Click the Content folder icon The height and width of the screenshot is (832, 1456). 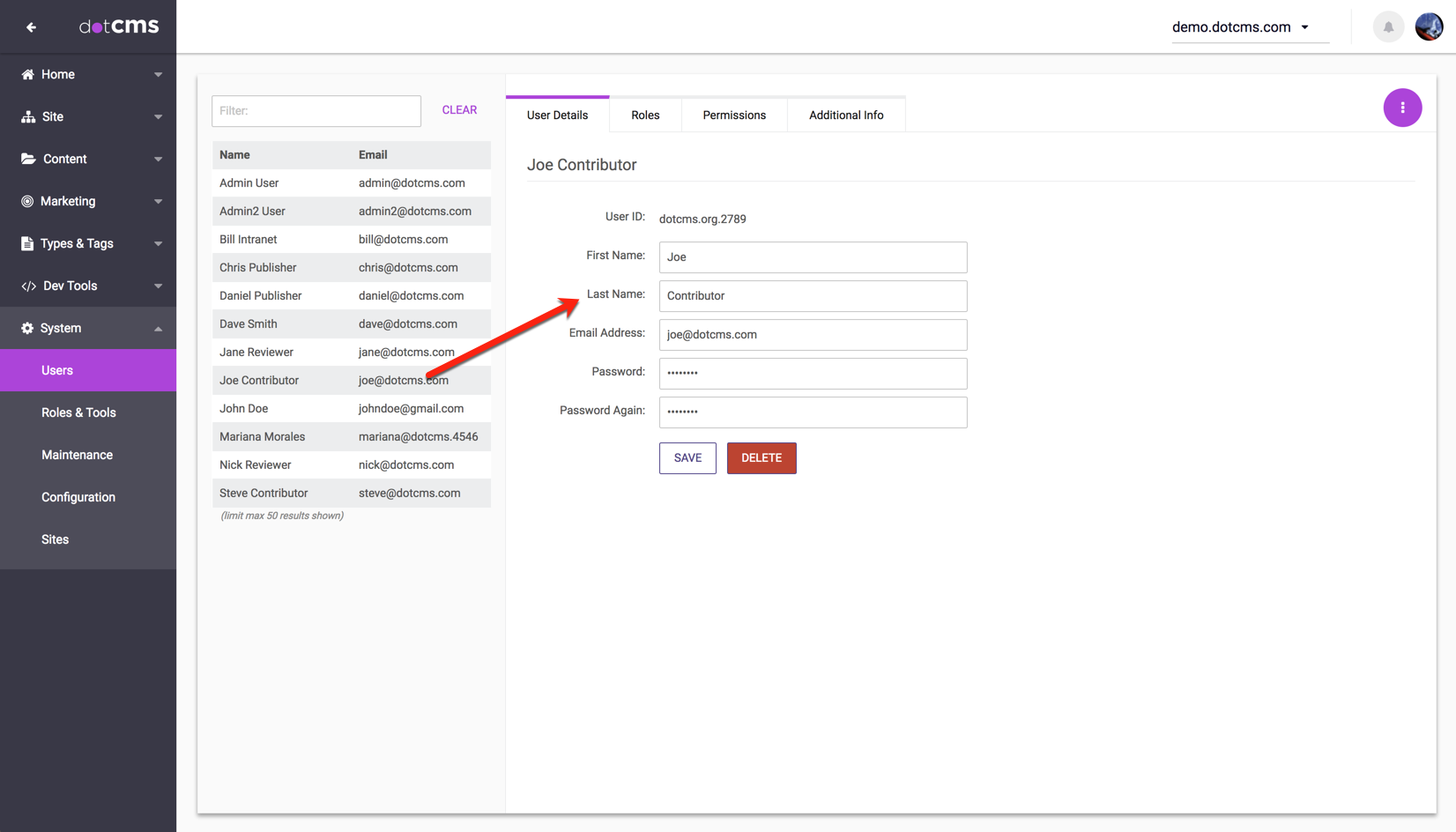(28, 160)
